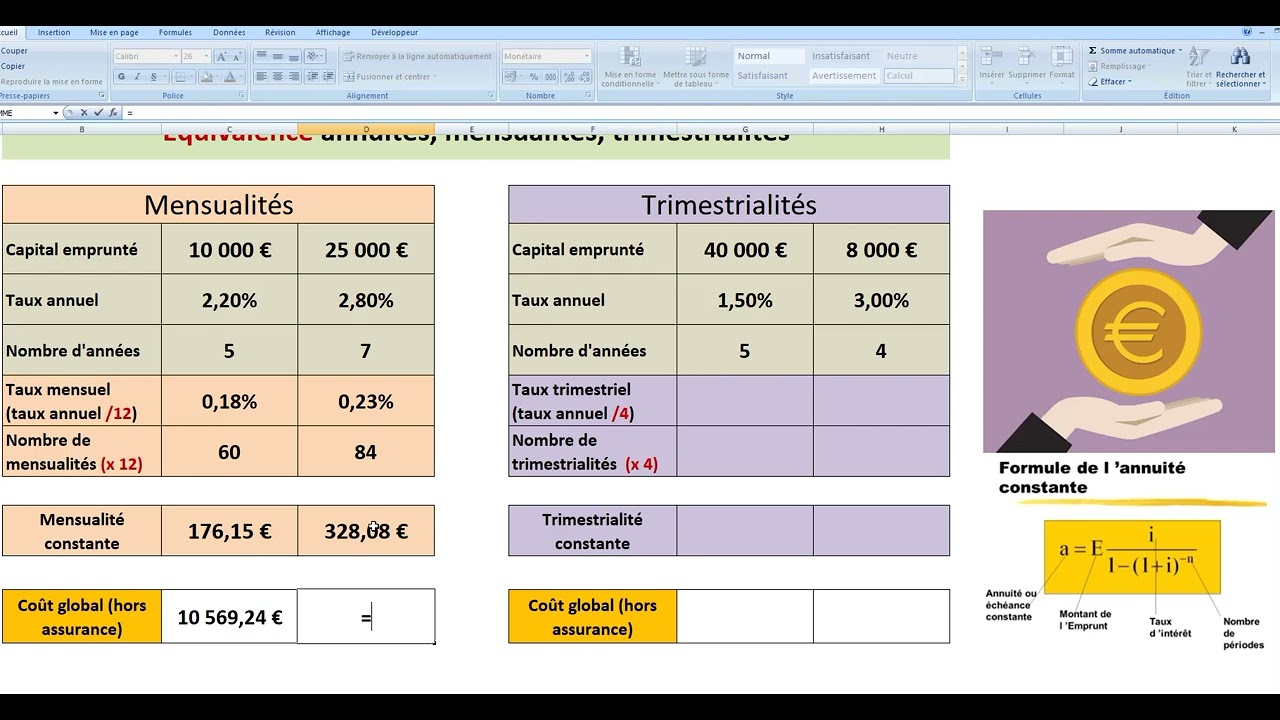
Task: Open Mise en forme conditionnelle
Action: pos(630,67)
